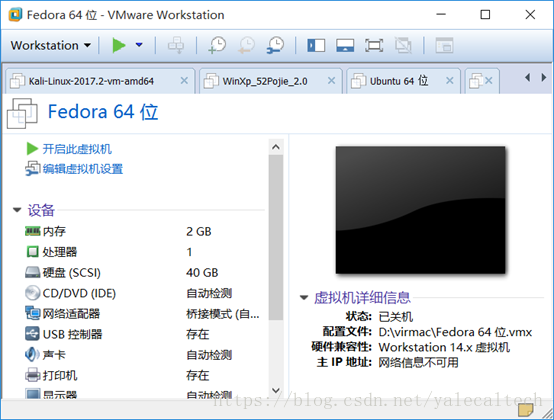Click the printer icon beside 打印机

pos(33,375)
